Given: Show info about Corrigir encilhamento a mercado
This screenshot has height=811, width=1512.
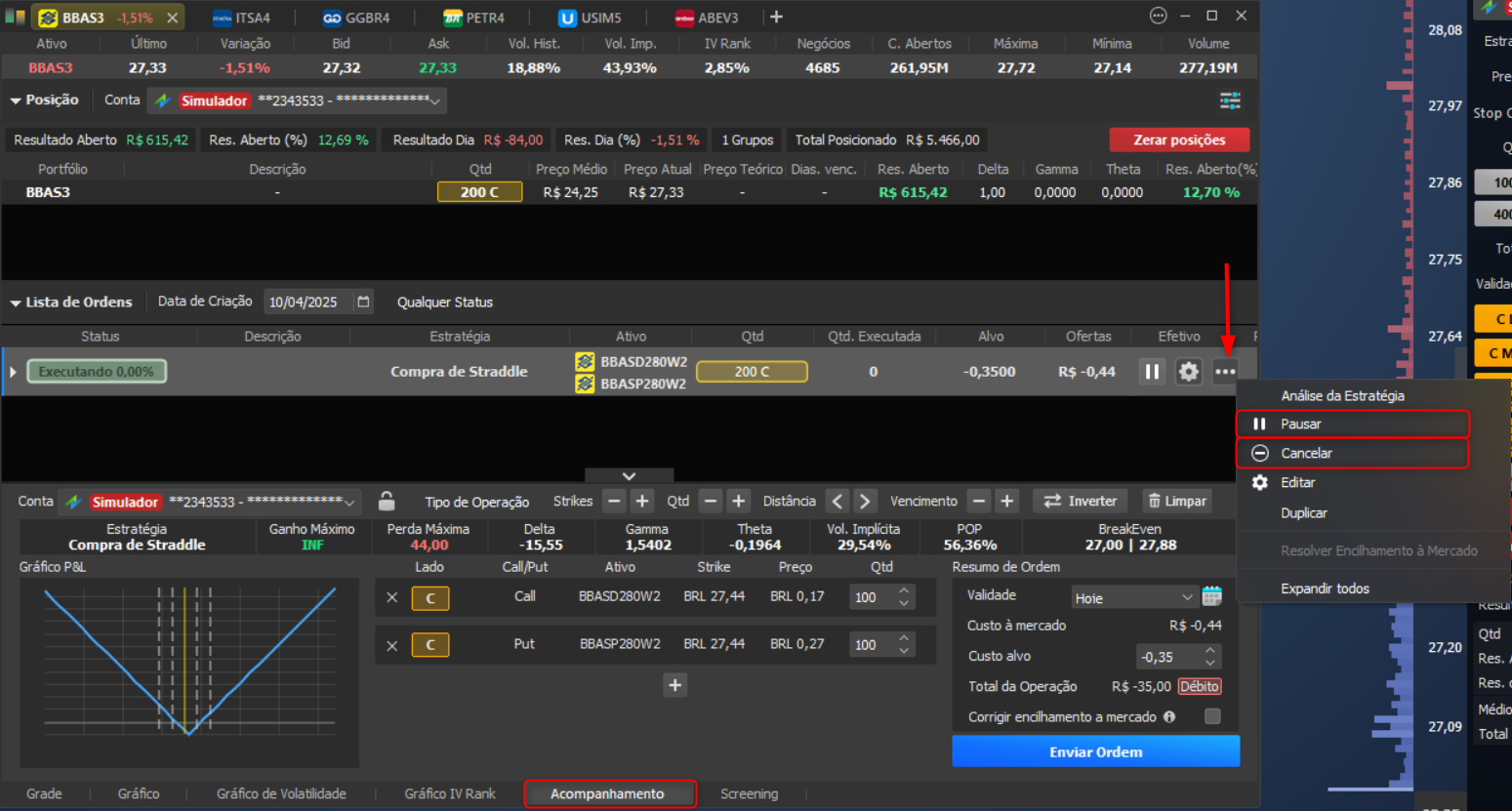Looking at the screenshot, I should point(1169,716).
